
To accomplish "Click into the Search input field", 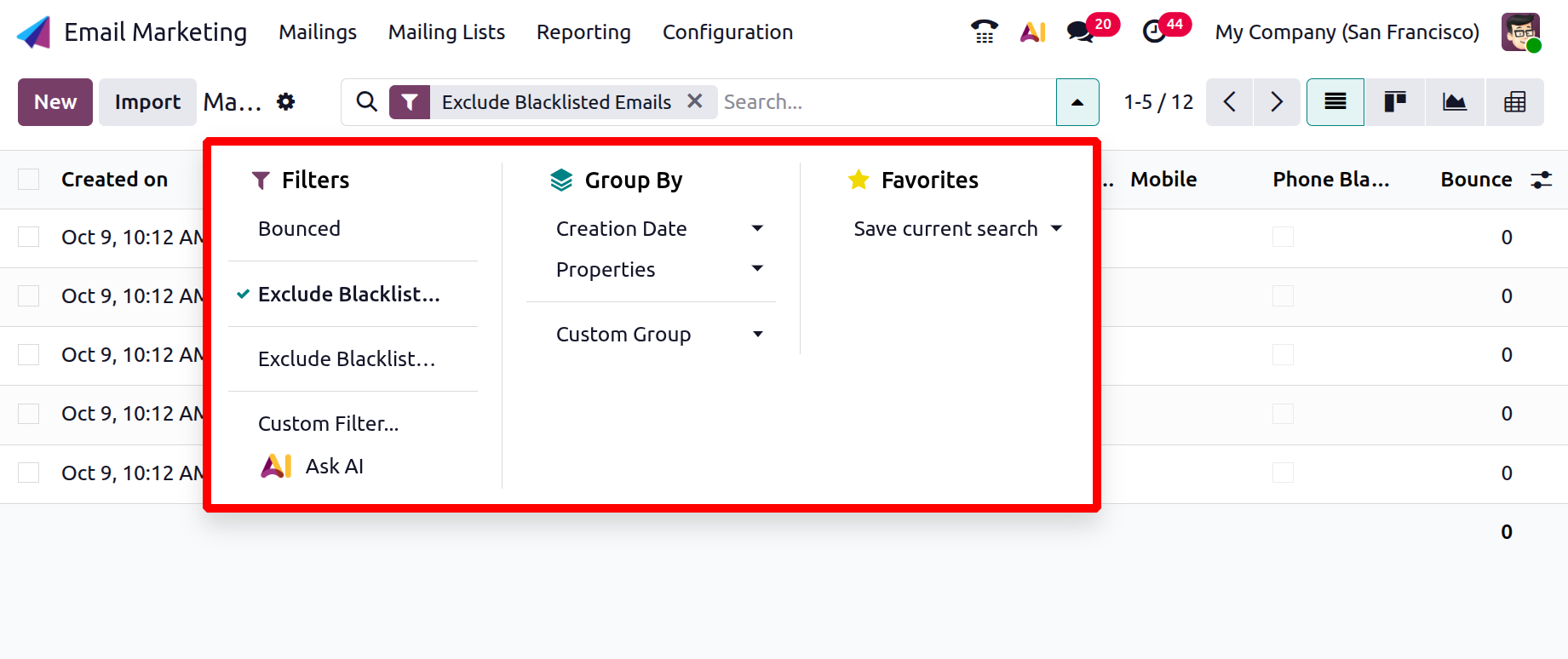I will (886, 102).
